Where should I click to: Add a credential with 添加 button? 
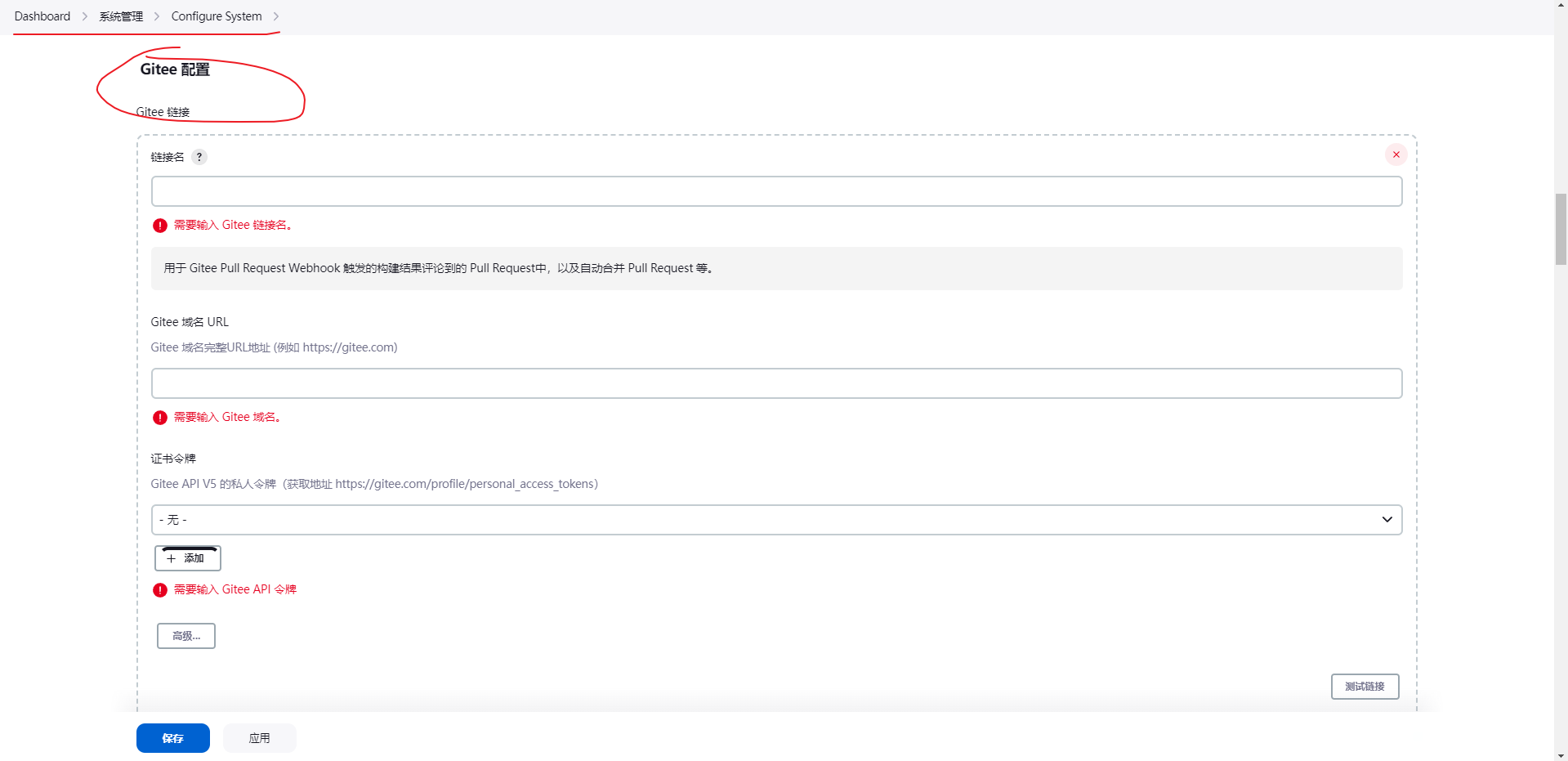[x=188, y=558]
